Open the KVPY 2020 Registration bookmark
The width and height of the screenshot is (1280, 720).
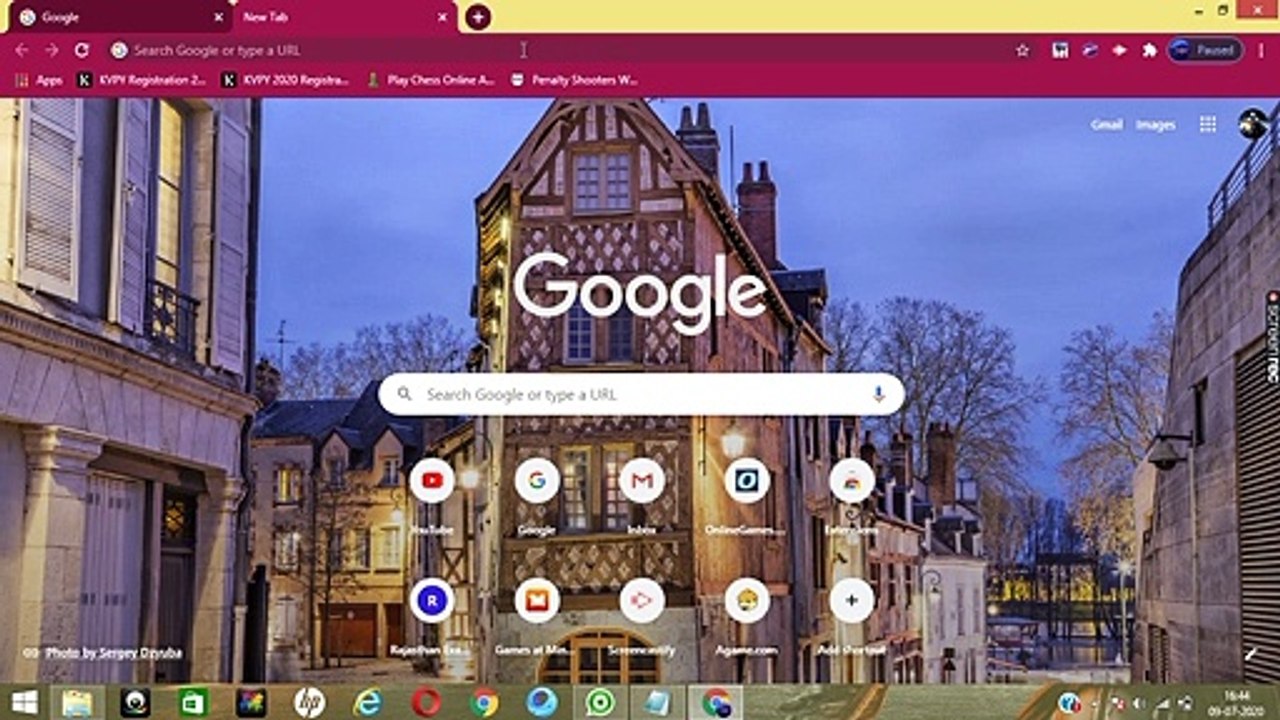point(285,80)
